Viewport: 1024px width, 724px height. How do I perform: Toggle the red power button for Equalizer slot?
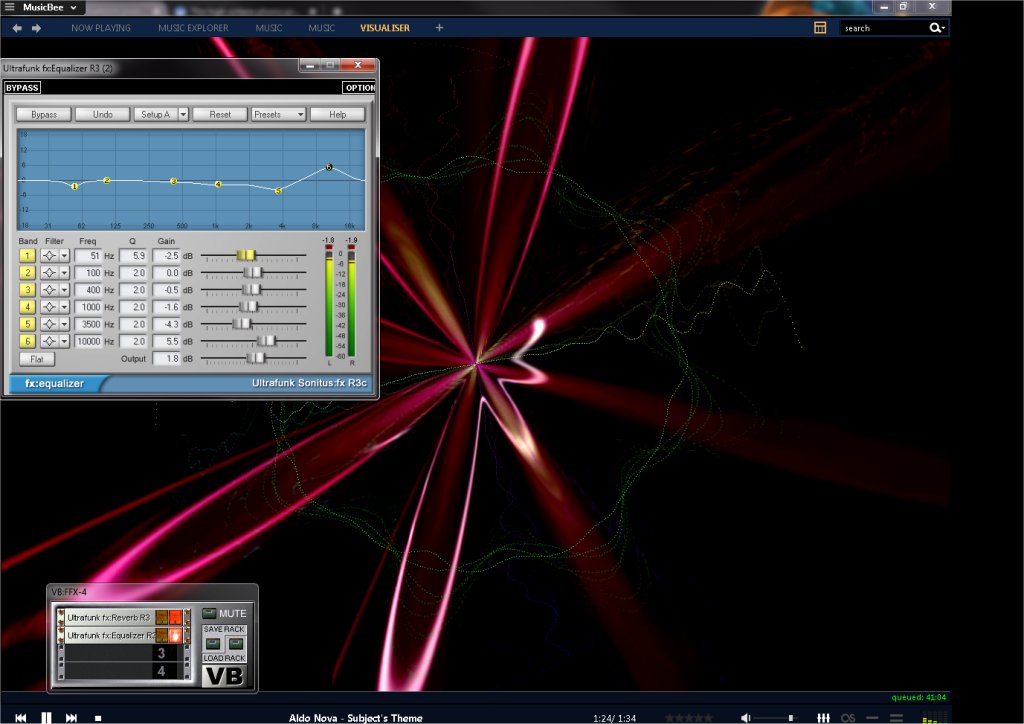176,635
